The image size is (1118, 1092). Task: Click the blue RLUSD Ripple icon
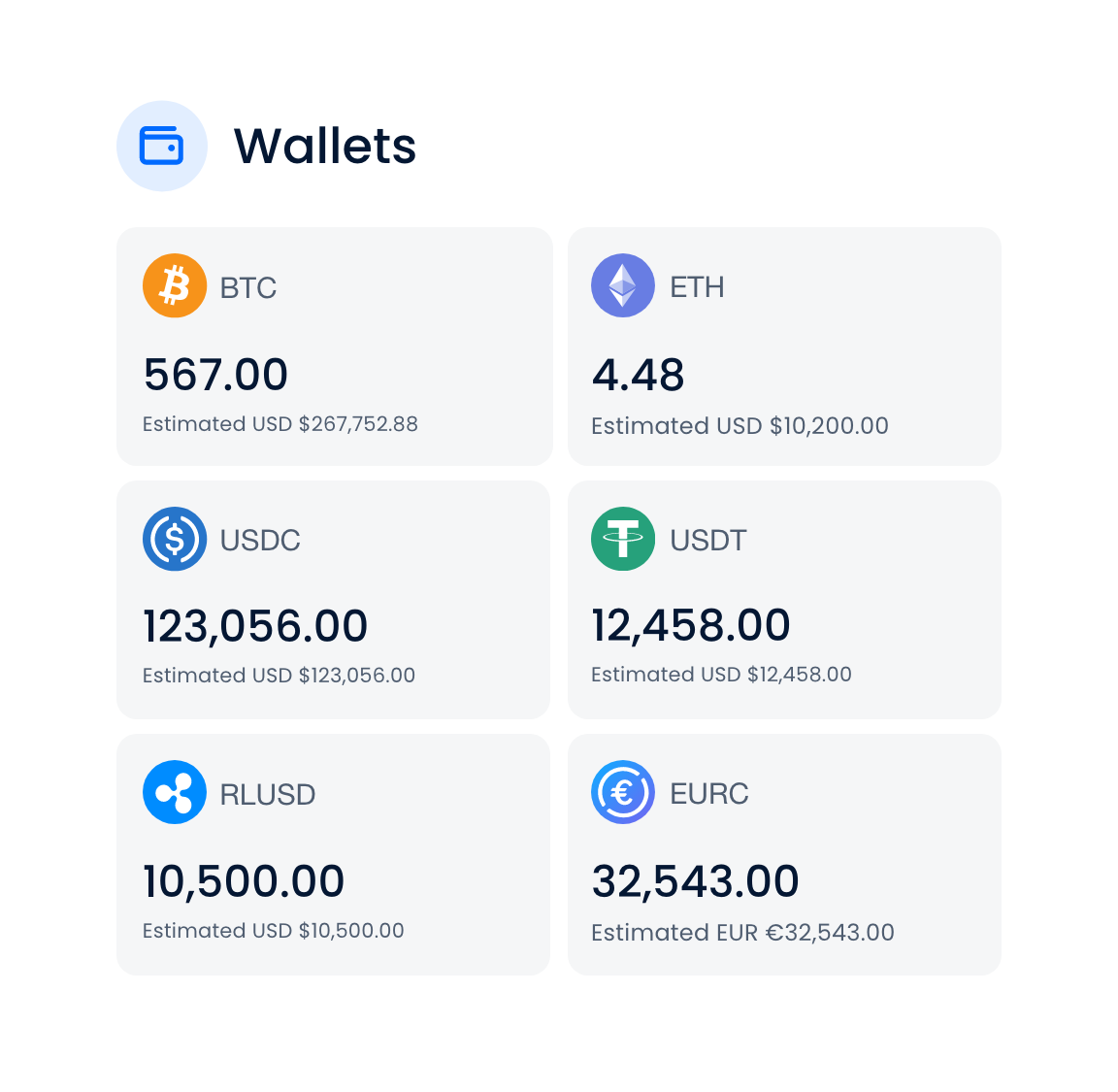click(175, 792)
